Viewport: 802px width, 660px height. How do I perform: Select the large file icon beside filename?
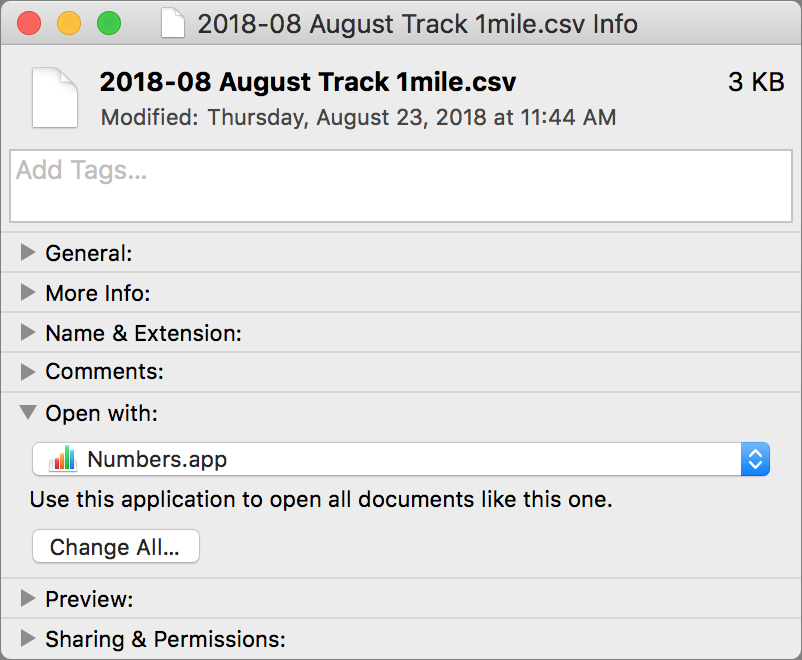coord(55,97)
